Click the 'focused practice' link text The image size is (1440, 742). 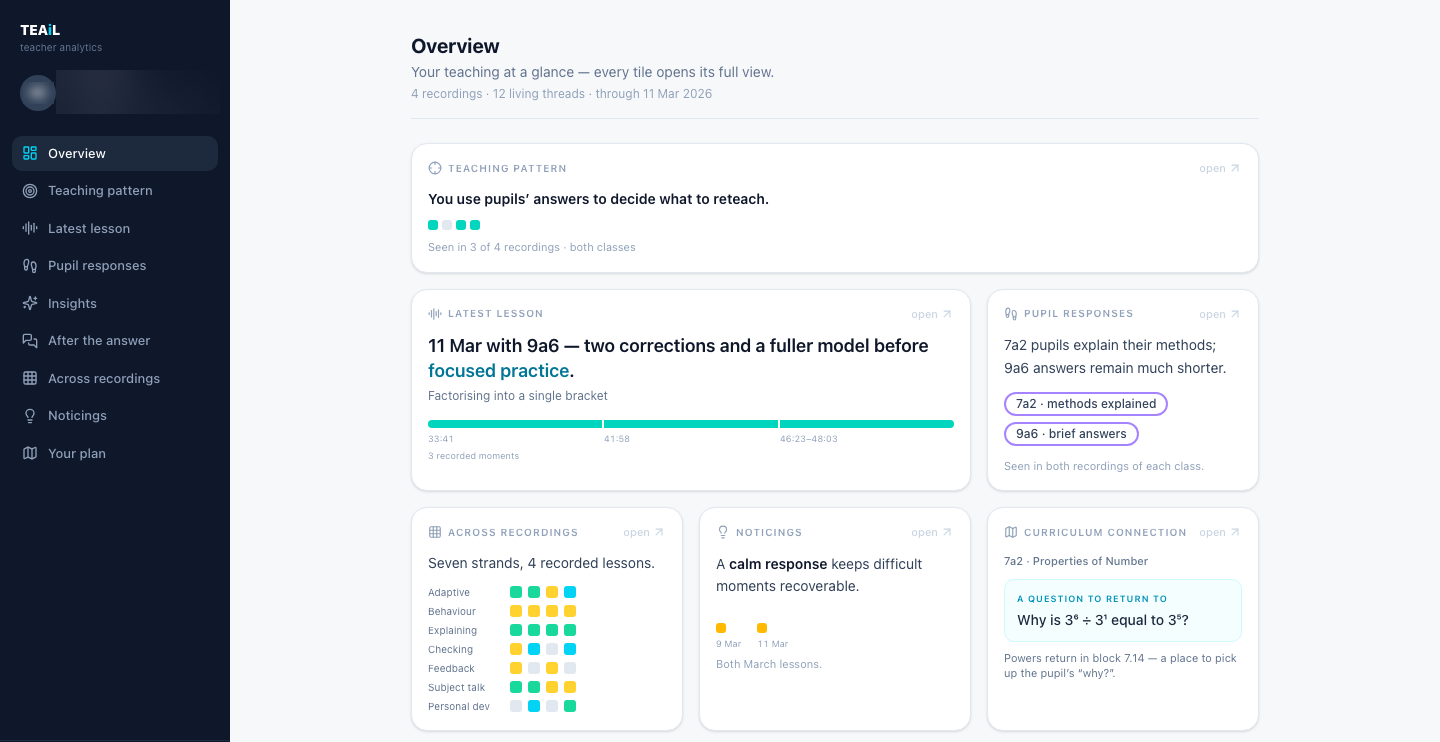coord(499,371)
